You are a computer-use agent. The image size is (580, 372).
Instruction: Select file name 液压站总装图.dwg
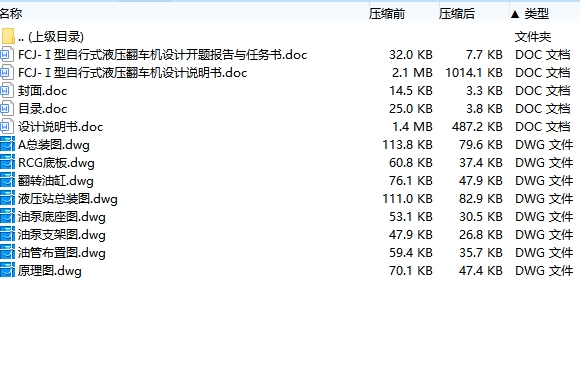[x=68, y=199]
